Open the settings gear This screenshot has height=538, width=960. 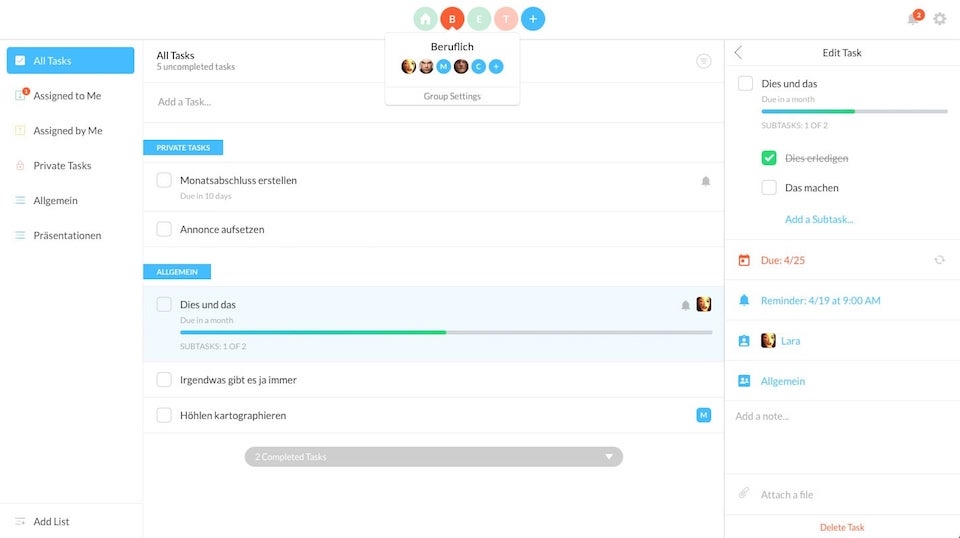coord(940,19)
